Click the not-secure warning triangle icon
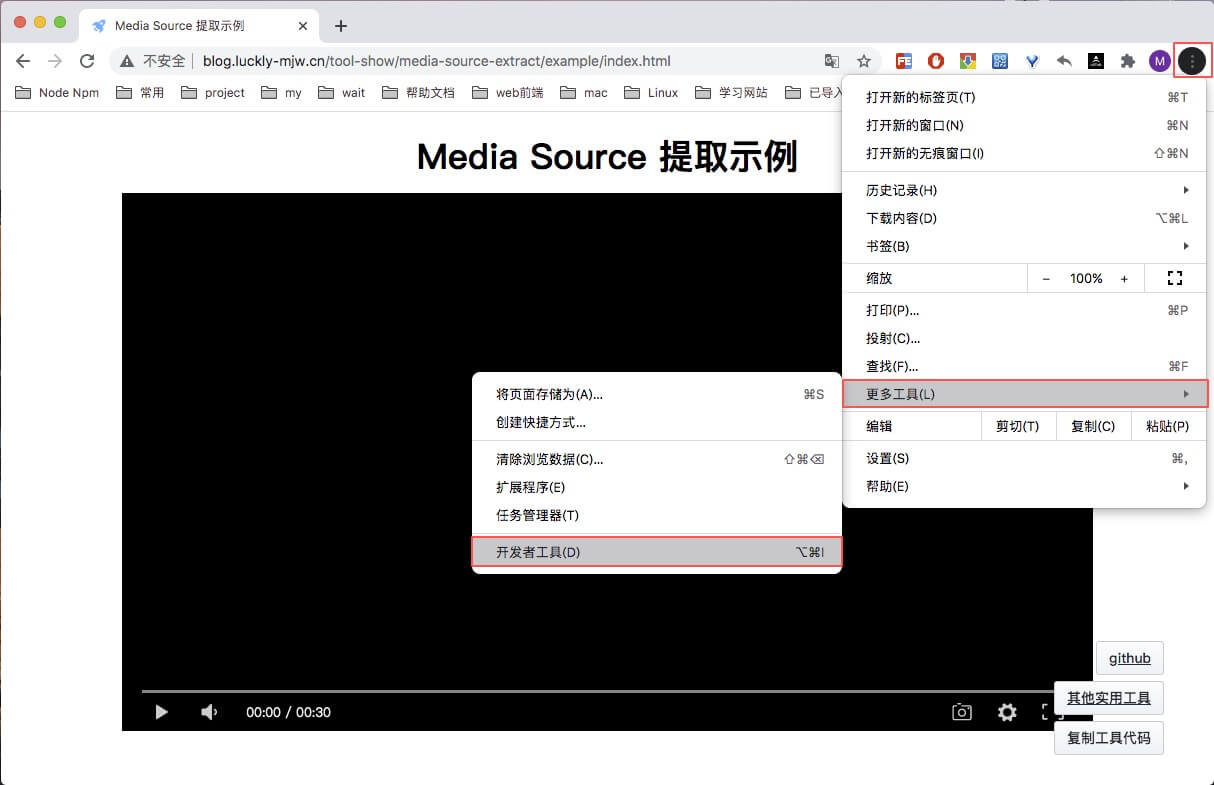This screenshot has height=785, width=1214. tap(127, 61)
